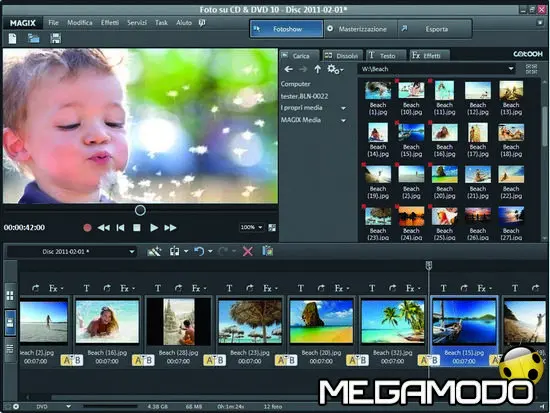Image resolution: width=550 pixels, height=413 pixels.
Task: Switch timeline to track list mode
Action: click(10, 349)
